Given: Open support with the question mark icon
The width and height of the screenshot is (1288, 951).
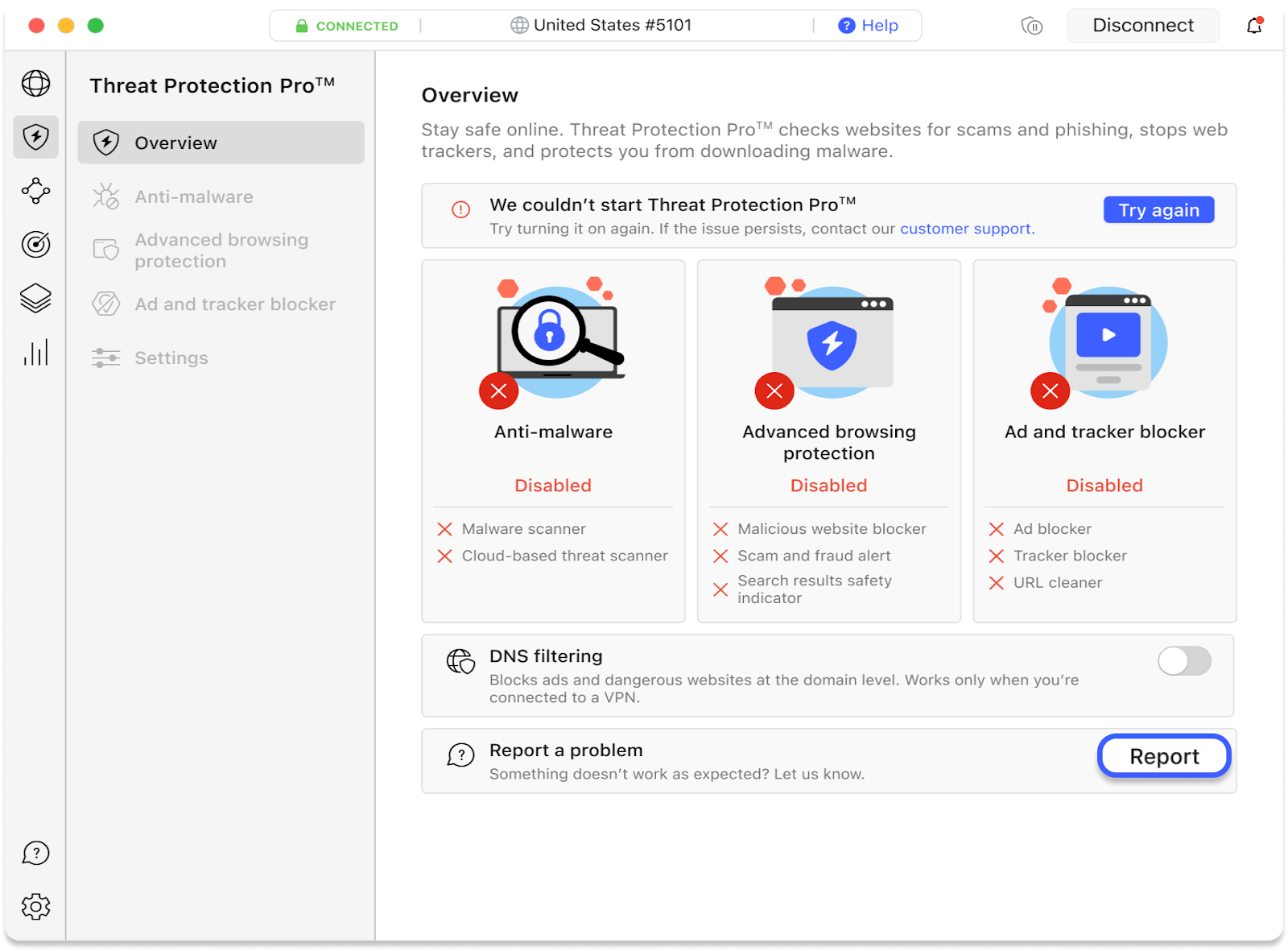Looking at the screenshot, I should (x=35, y=853).
